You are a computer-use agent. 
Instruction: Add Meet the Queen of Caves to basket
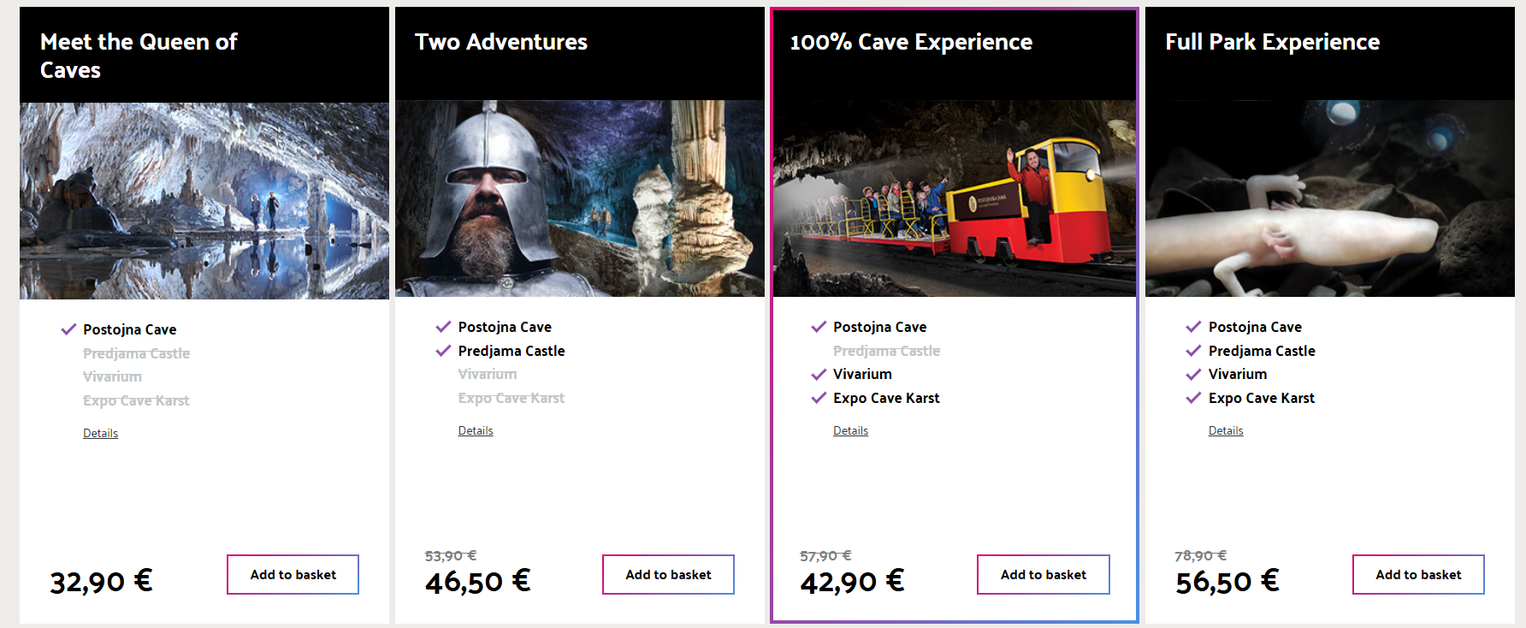[x=292, y=575]
